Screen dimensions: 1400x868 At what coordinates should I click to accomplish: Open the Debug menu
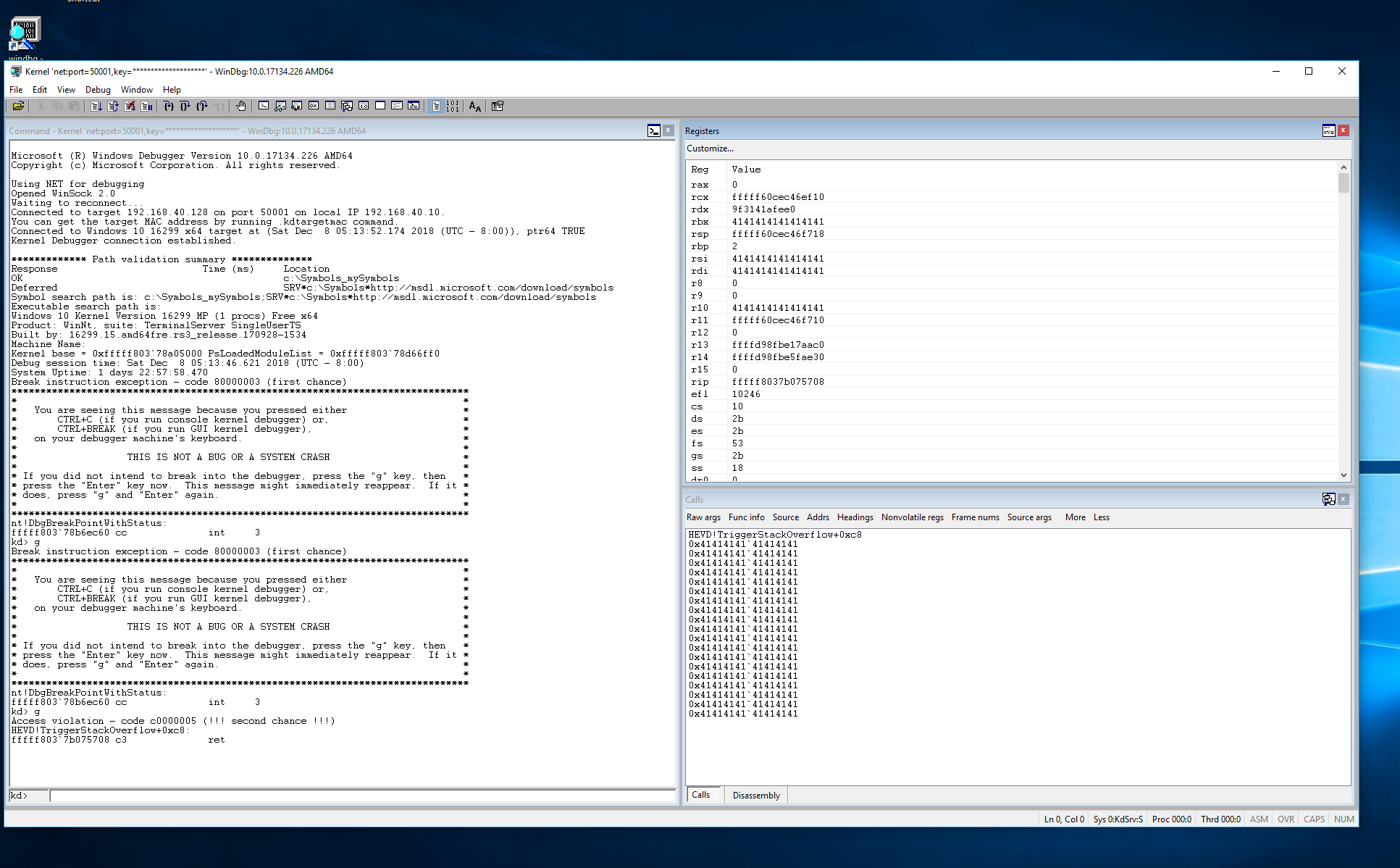[x=98, y=90]
